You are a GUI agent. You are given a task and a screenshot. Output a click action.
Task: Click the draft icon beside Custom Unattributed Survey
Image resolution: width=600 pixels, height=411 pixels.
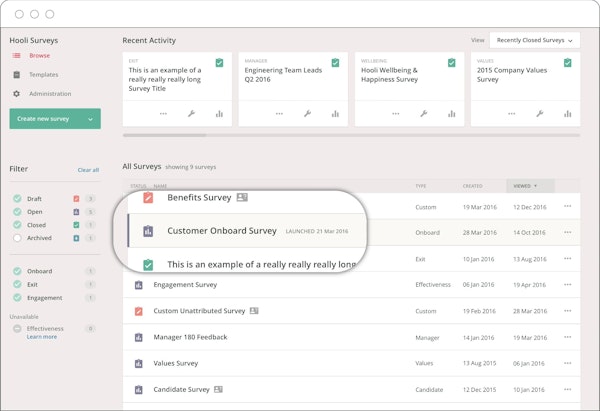tap(139, 311)
